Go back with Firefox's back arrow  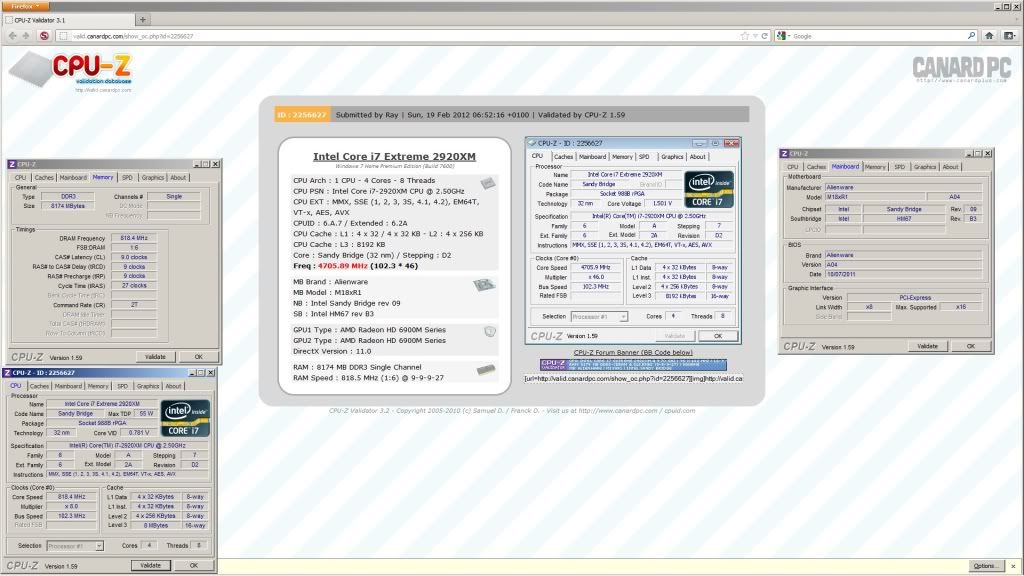[x=12, y=36]
